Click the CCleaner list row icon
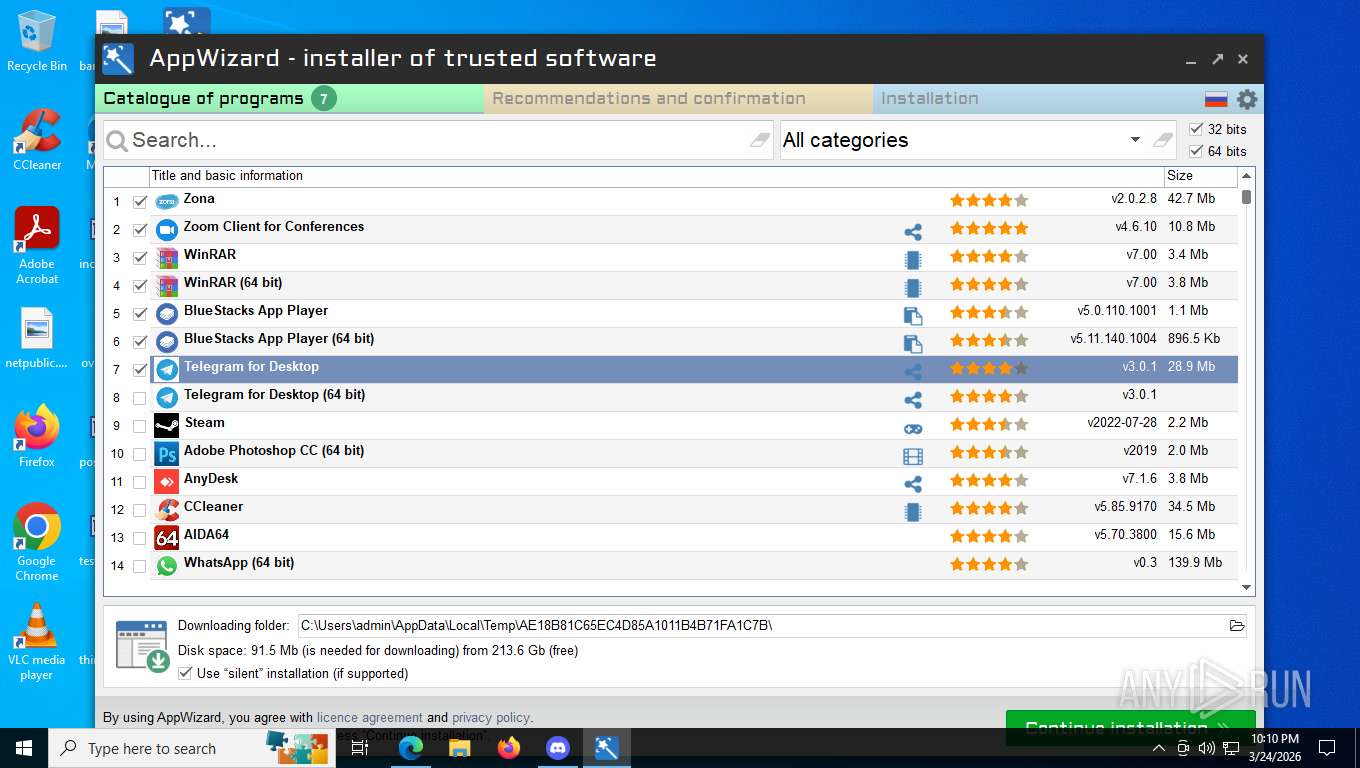 [x=167, y=509]
